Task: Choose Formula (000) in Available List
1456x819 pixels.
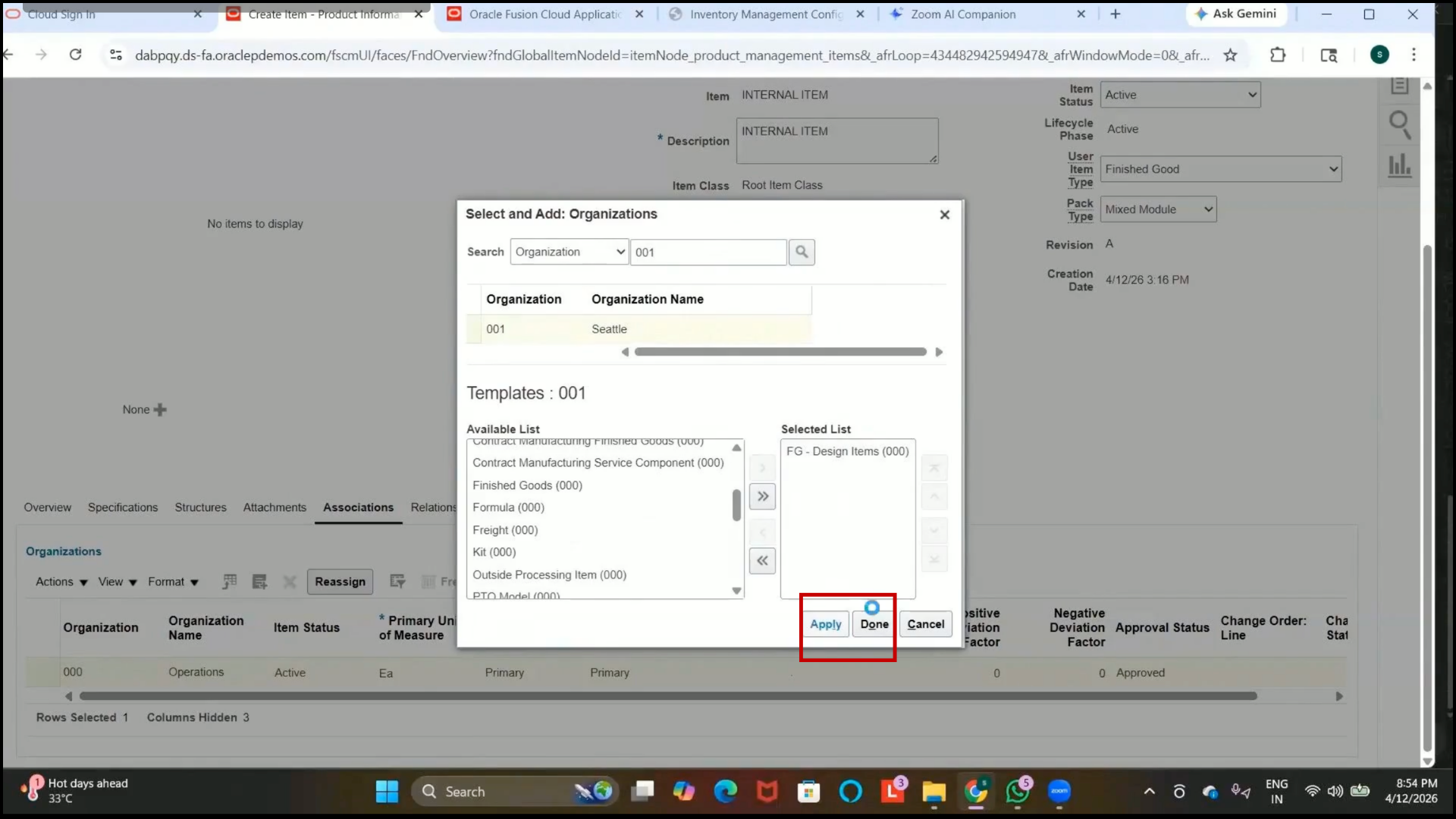Action: (508, 507)
